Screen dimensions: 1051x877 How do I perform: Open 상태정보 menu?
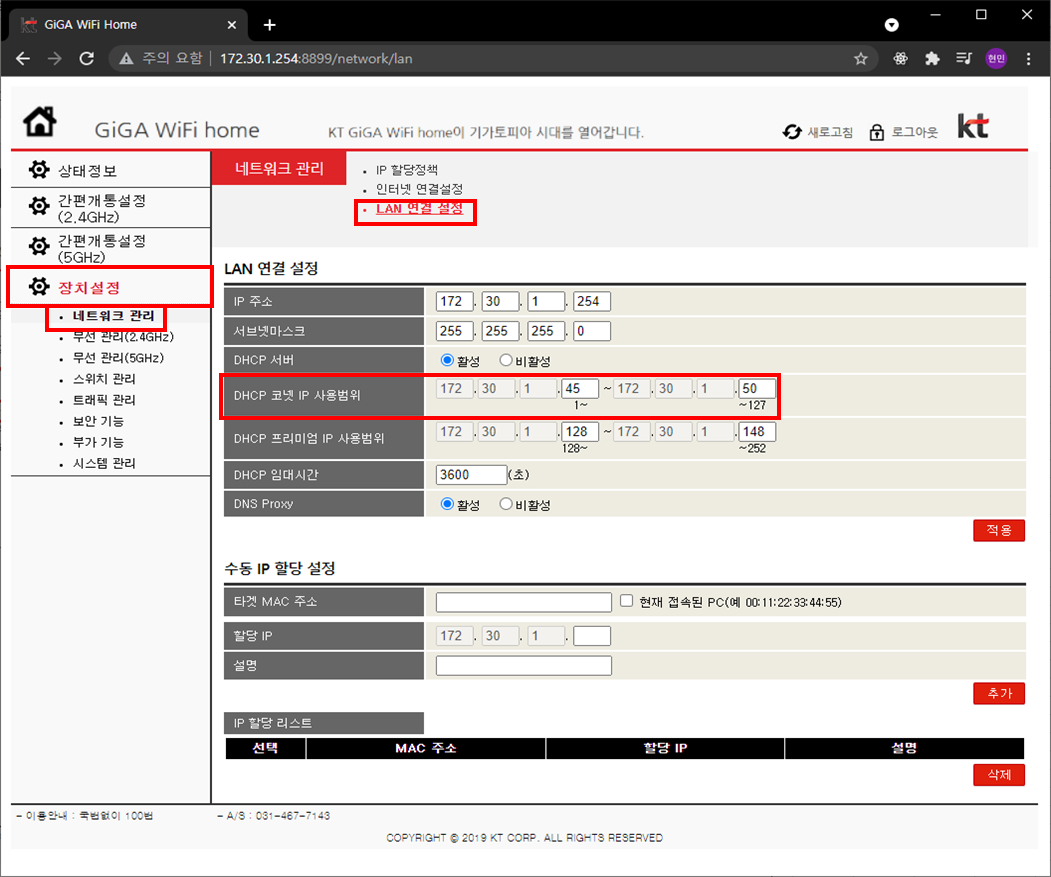click(87, 170)
